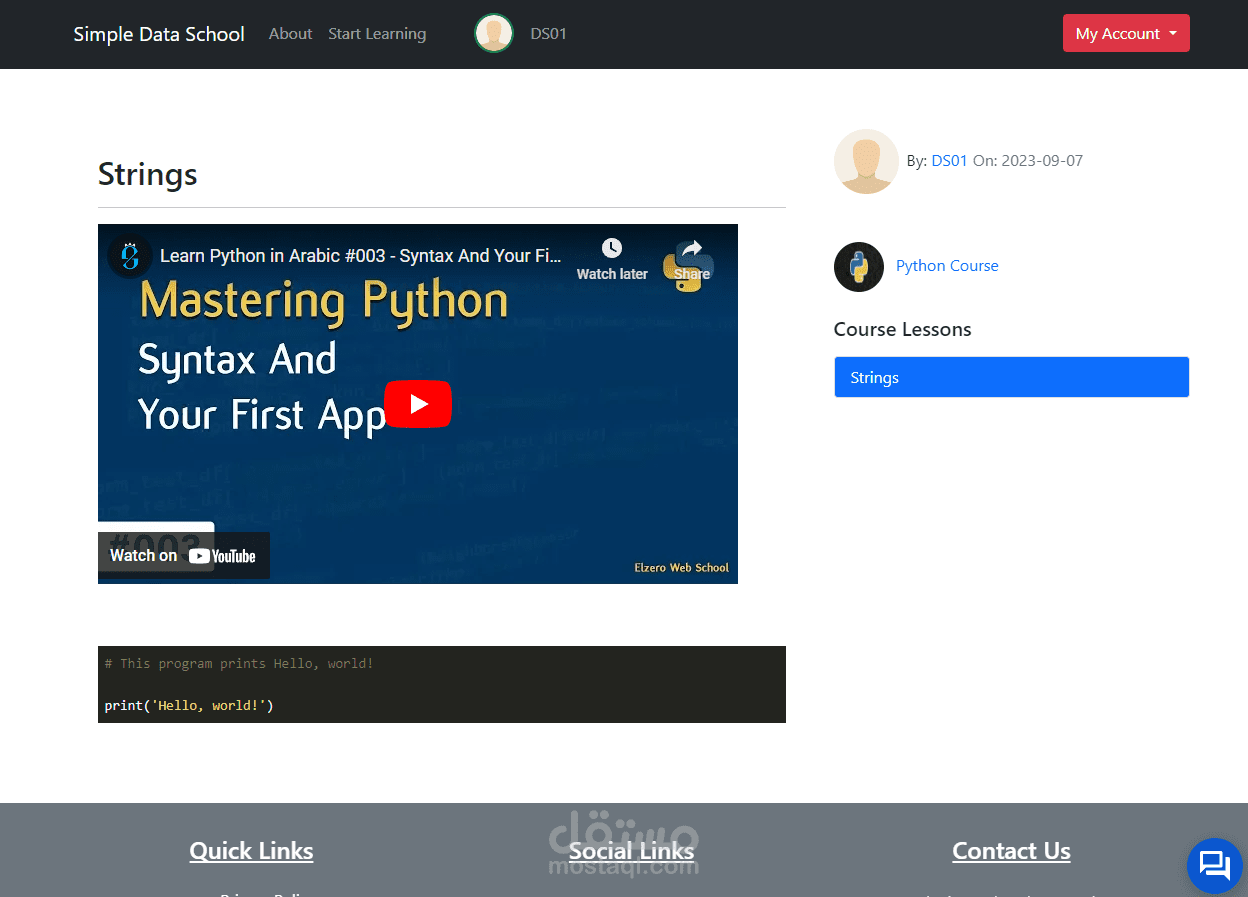1248x897 pixels.
Task: Click the print('Hello, world!') code line
Action: 189,706
